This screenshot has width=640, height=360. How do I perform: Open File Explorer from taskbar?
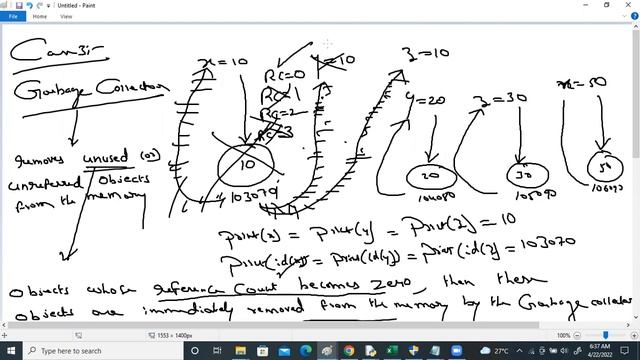click(x=240, y=351)
